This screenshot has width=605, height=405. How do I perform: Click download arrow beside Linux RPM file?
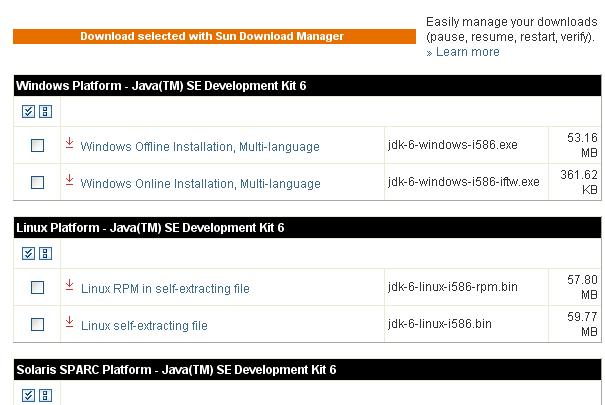[70, 286]
